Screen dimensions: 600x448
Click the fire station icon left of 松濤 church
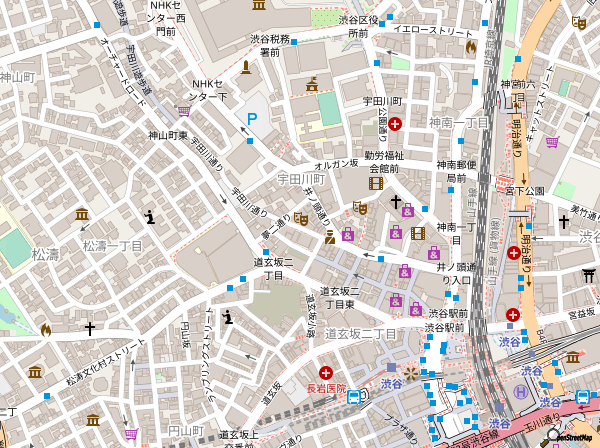point(45,328)
